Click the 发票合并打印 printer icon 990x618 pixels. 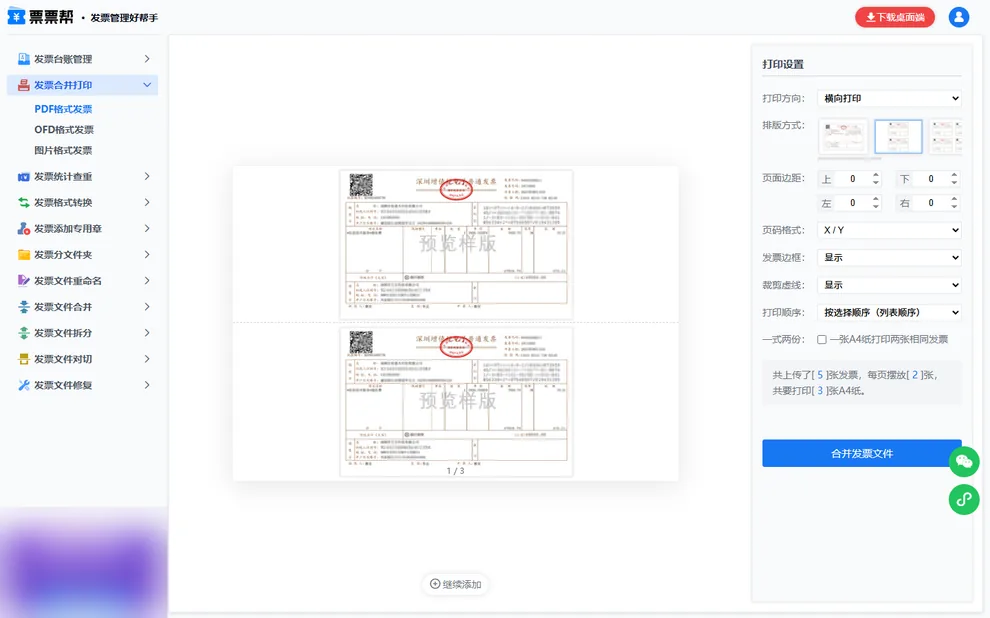[24, 85]
